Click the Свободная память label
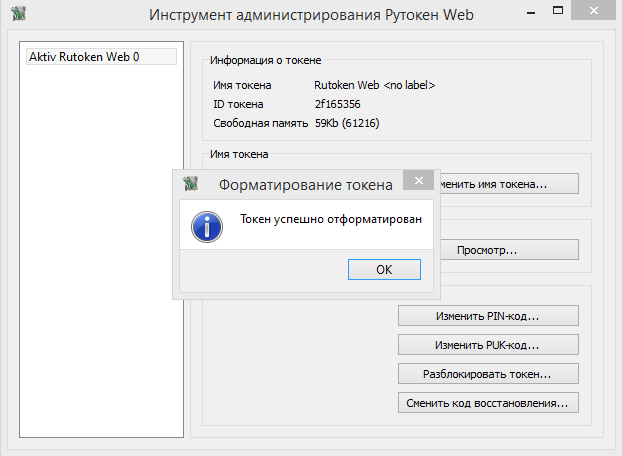 (261, 123)
